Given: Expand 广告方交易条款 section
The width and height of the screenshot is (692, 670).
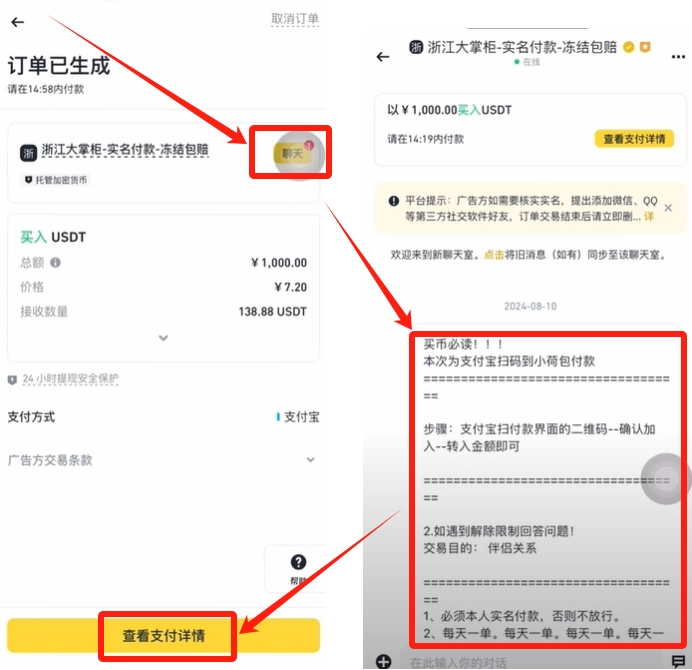Looking at the screenshot, I should click(x=163, y=460).
